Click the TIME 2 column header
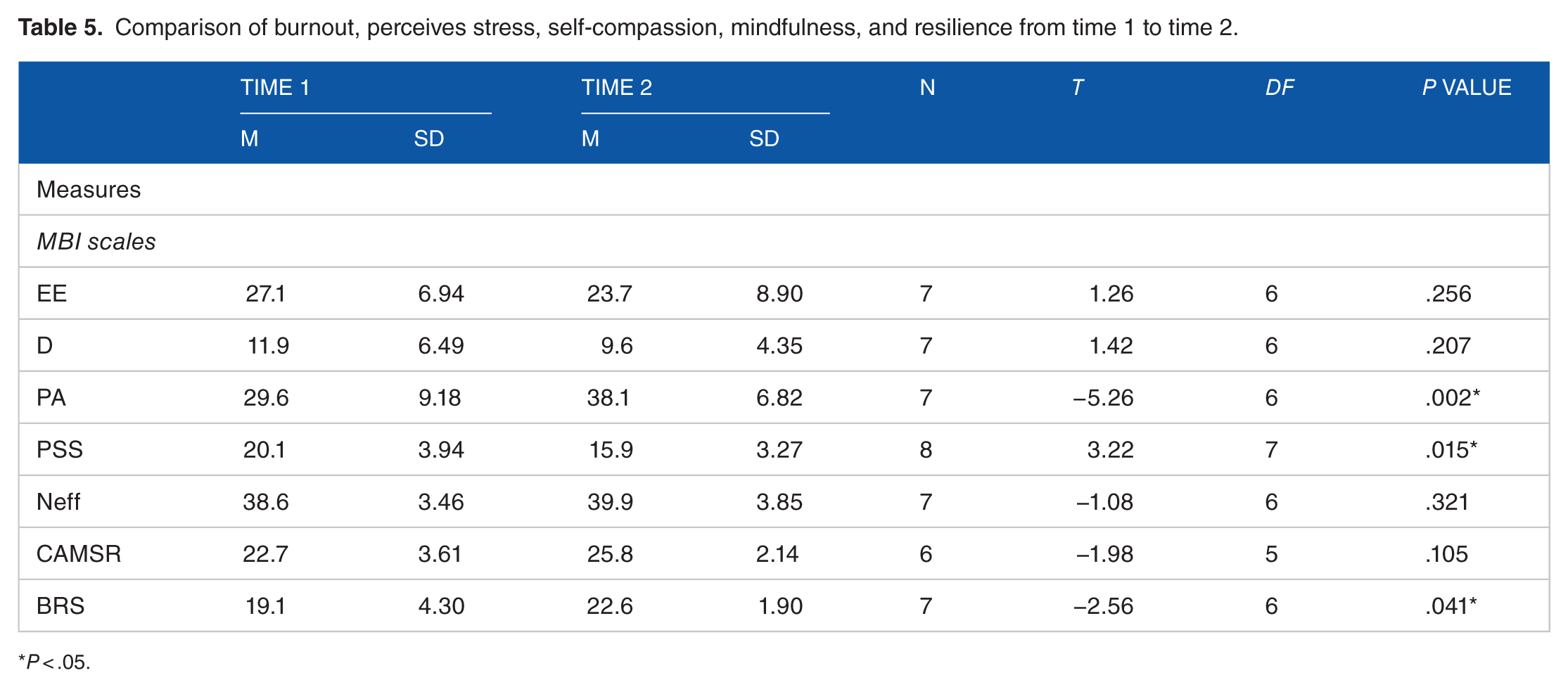1568x687 pixels. pyautogui.click(x=617, y=87)
